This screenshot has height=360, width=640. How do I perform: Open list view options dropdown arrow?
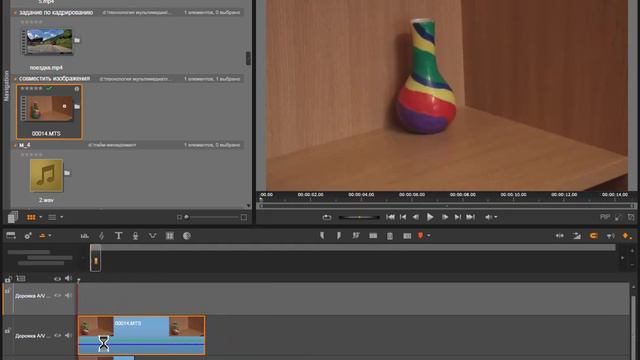(x=62, y=217)
